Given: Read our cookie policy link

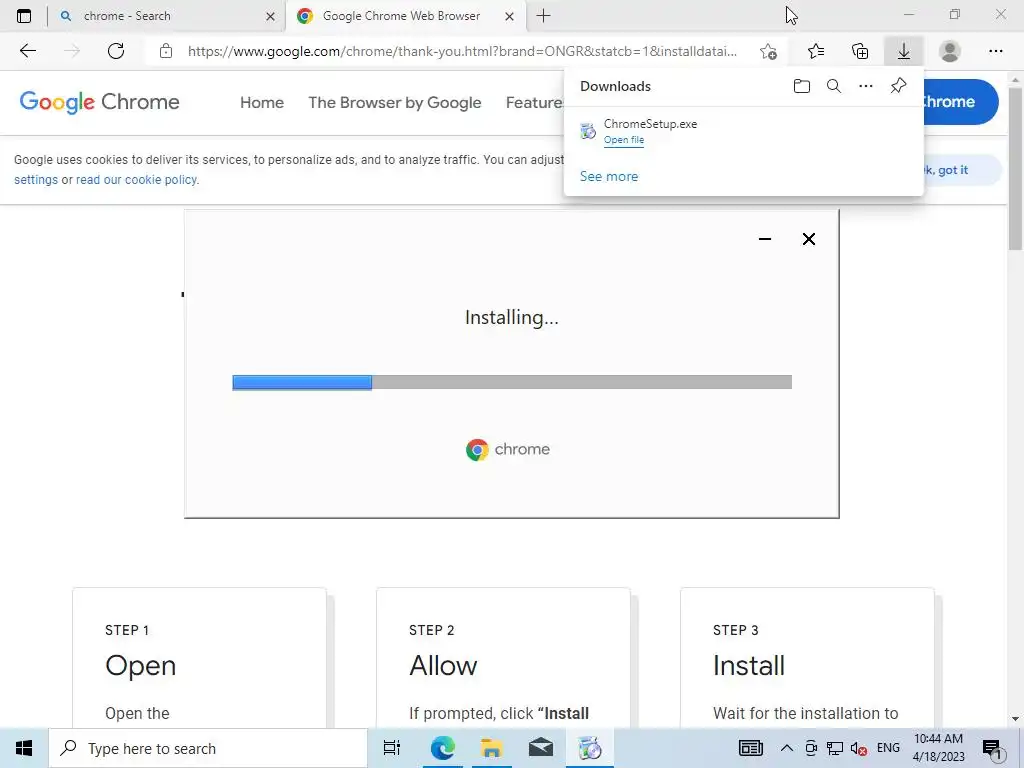Looking at the screenshot, I should [136, 180].
